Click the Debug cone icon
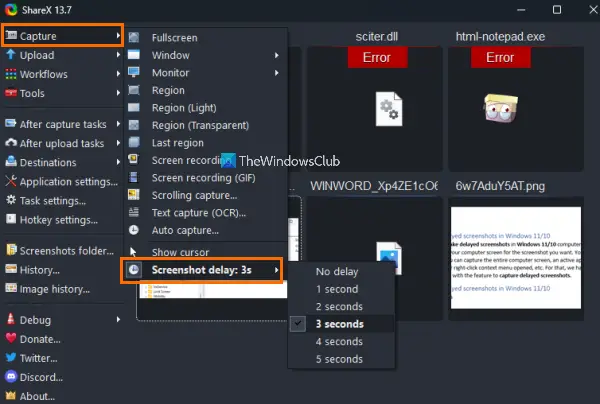The height and width of the screenshot is (404, 600). click(11, 319)
